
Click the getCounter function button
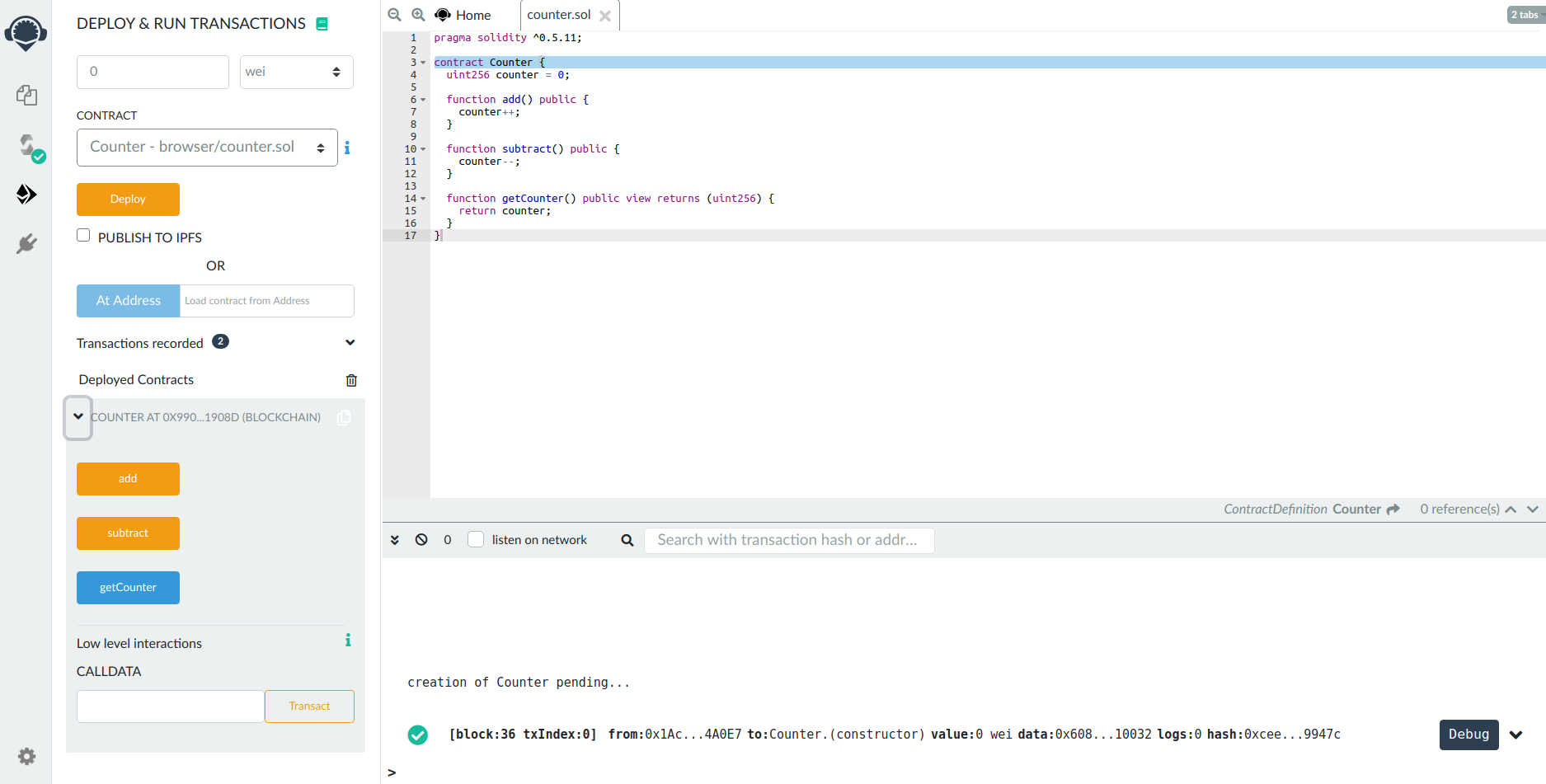128,588
